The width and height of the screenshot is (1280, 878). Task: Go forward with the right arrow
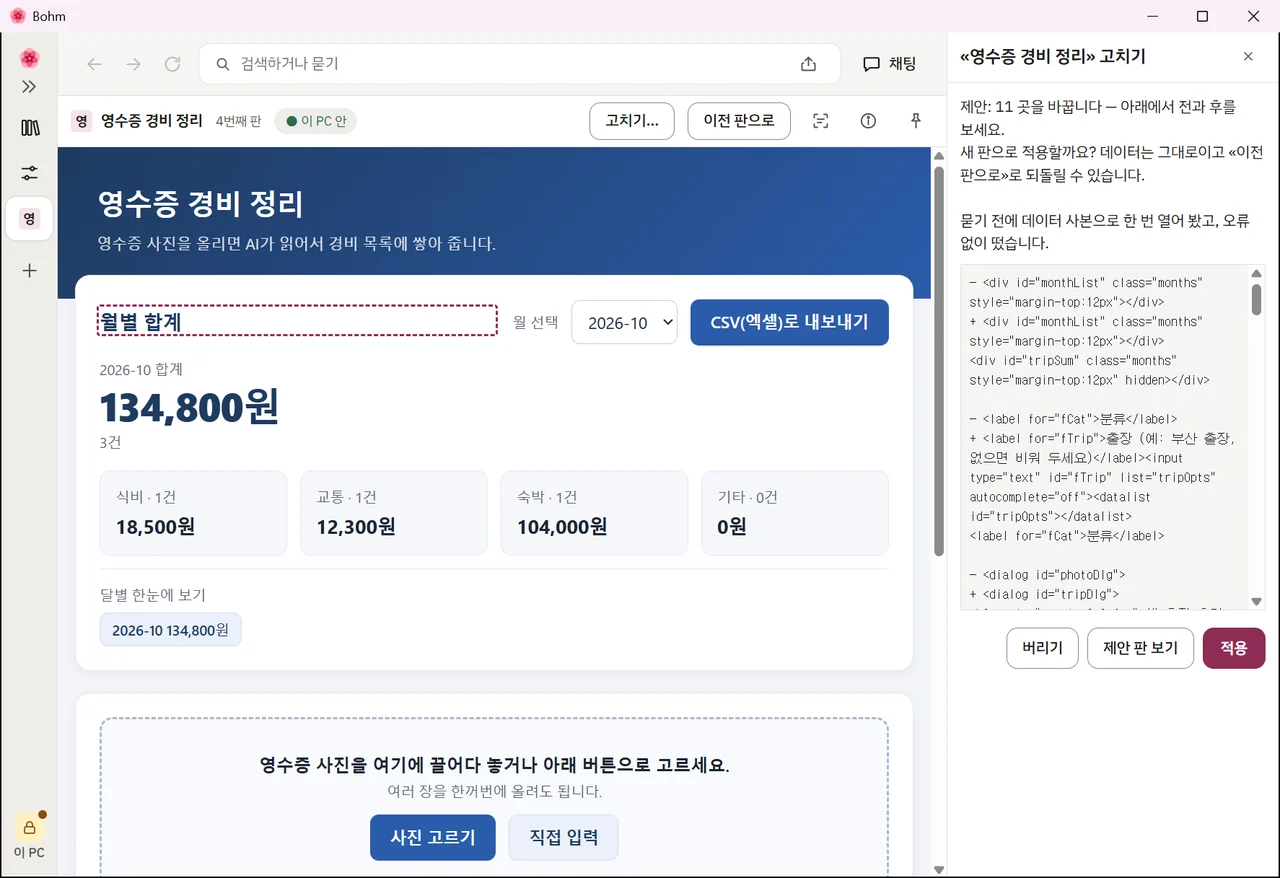click(x=134, y=64)
